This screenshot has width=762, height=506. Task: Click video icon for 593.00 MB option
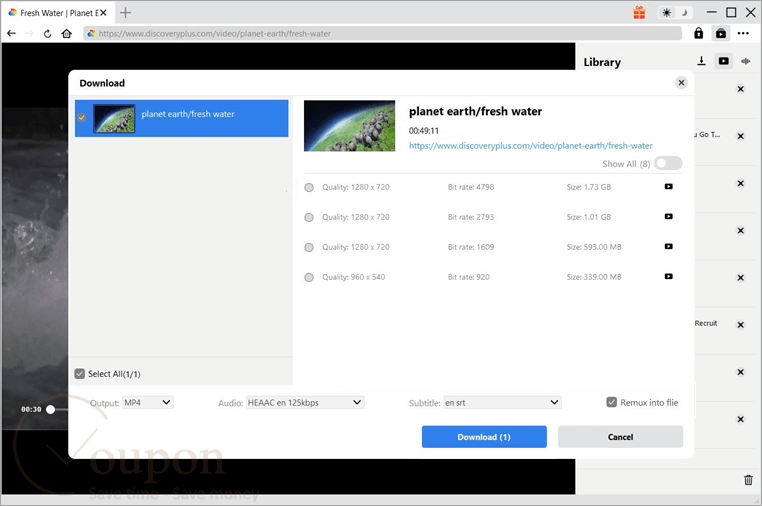669,247
